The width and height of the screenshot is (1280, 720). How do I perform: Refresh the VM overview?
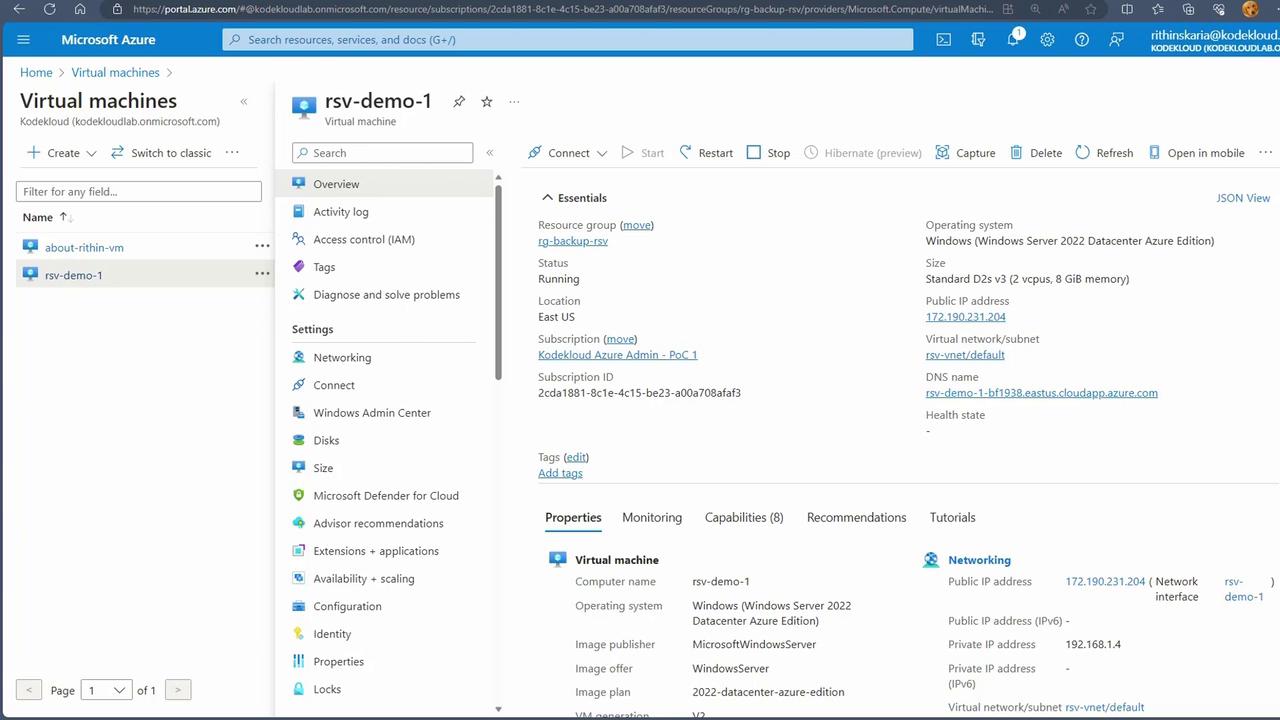1104,153
